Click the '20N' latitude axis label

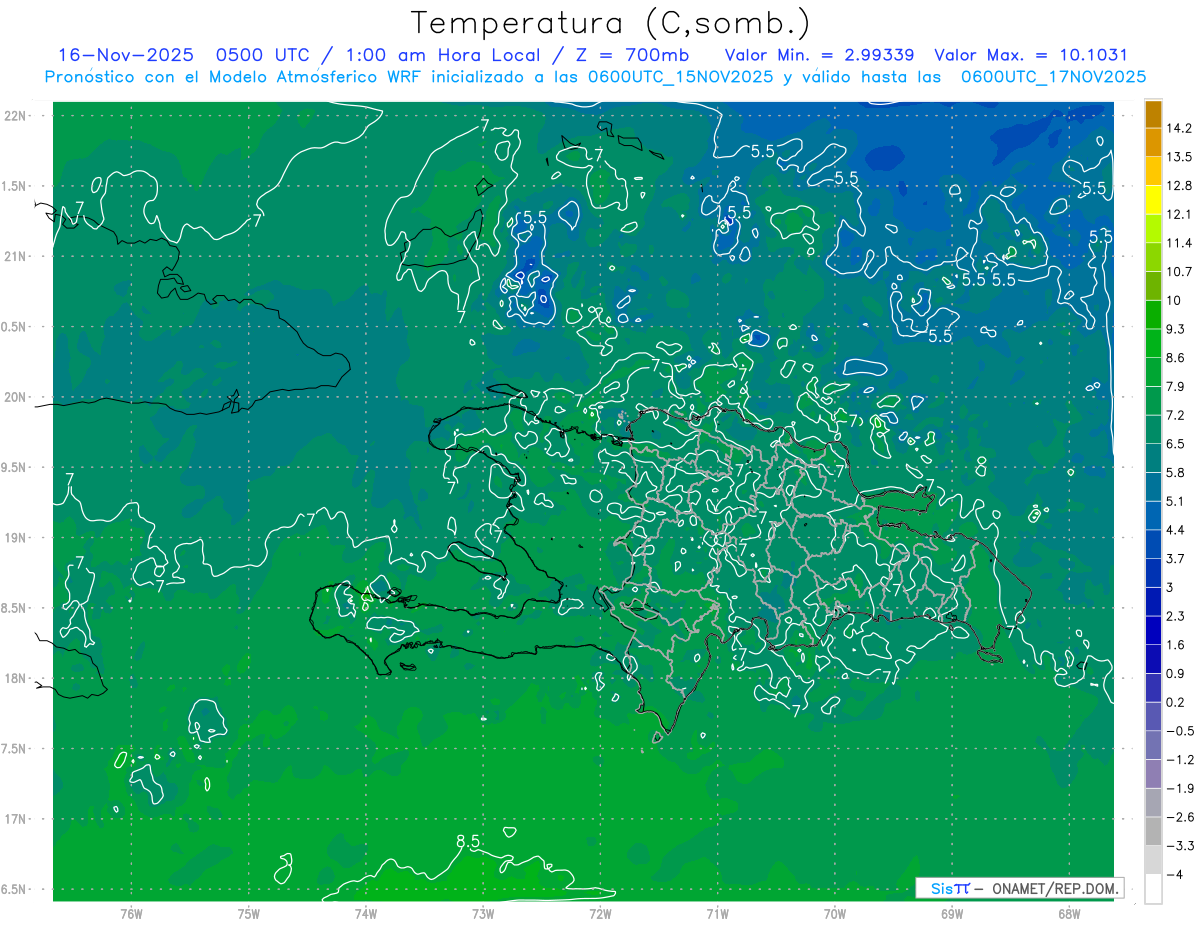(x=16, y=397)
